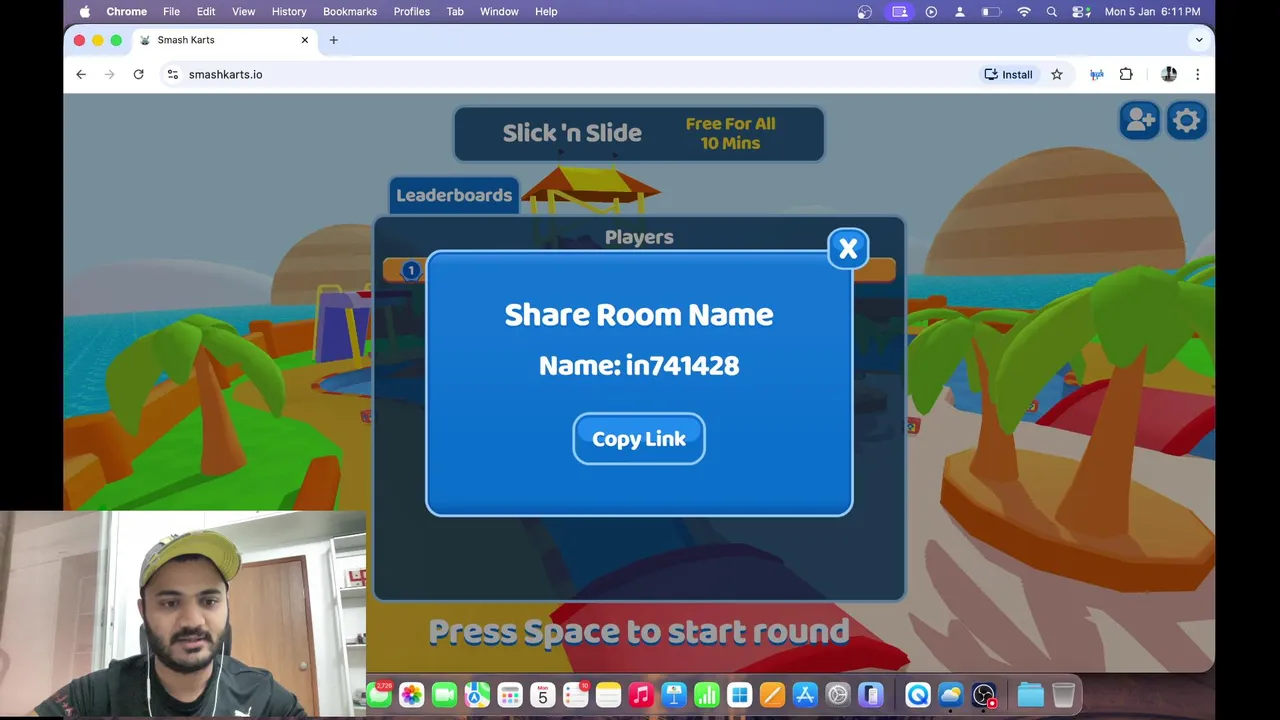
Task: Open the Bookmarks menu
Action: [350, 12]
